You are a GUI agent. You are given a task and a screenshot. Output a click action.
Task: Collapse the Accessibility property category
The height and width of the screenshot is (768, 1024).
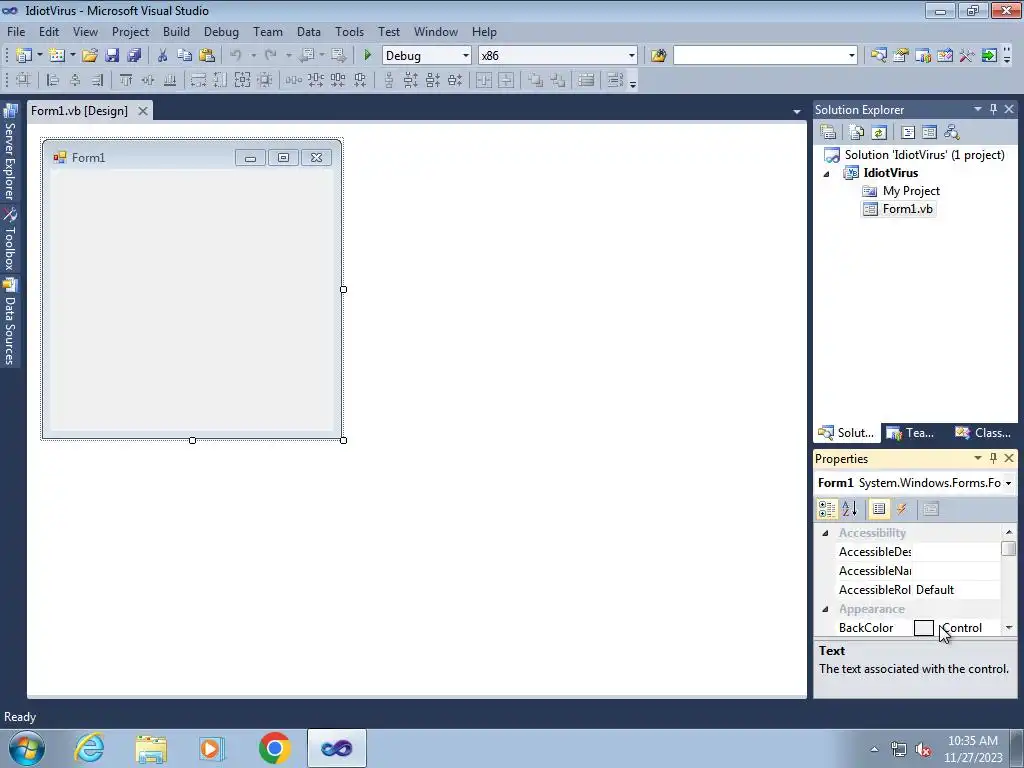pos(825,533)
